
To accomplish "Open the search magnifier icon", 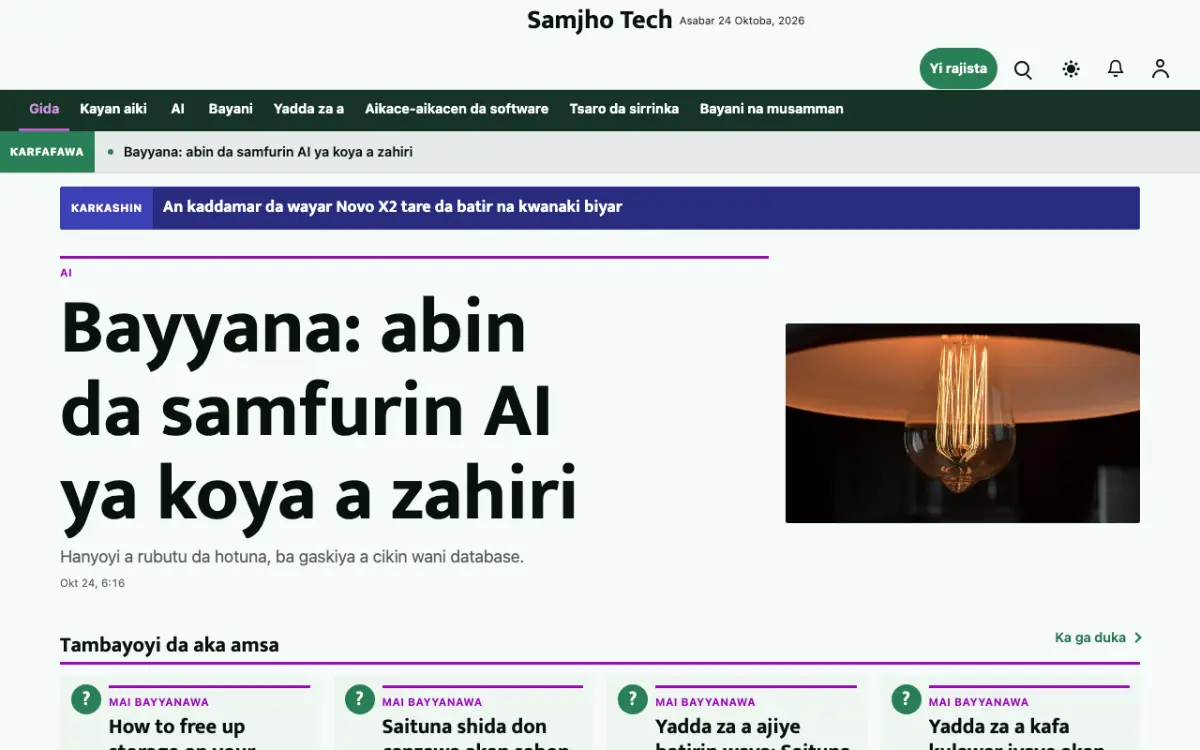I will (1023, 69).
